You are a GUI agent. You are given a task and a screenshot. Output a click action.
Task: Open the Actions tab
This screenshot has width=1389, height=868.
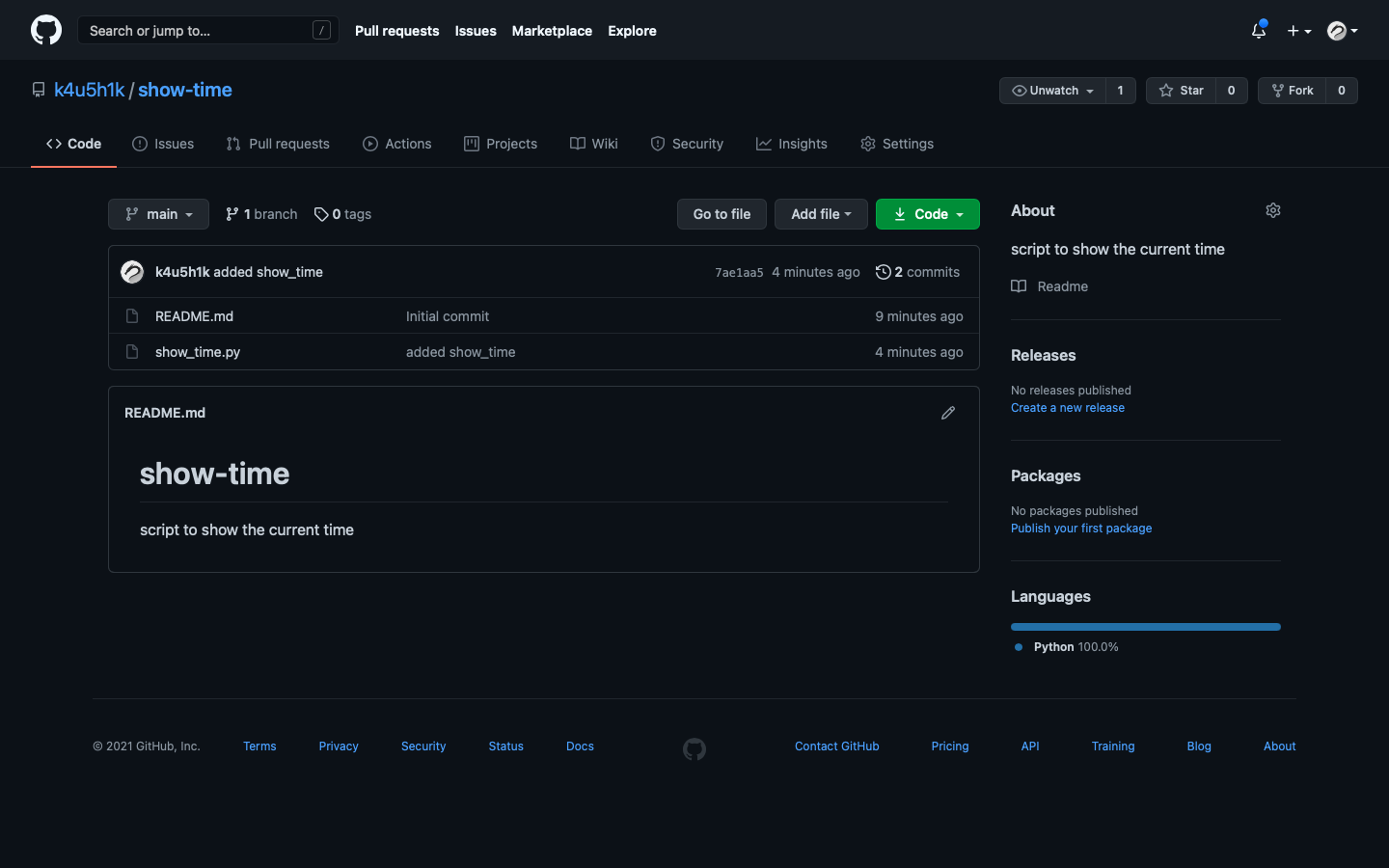pyautogui.click(x=397, y=144)
